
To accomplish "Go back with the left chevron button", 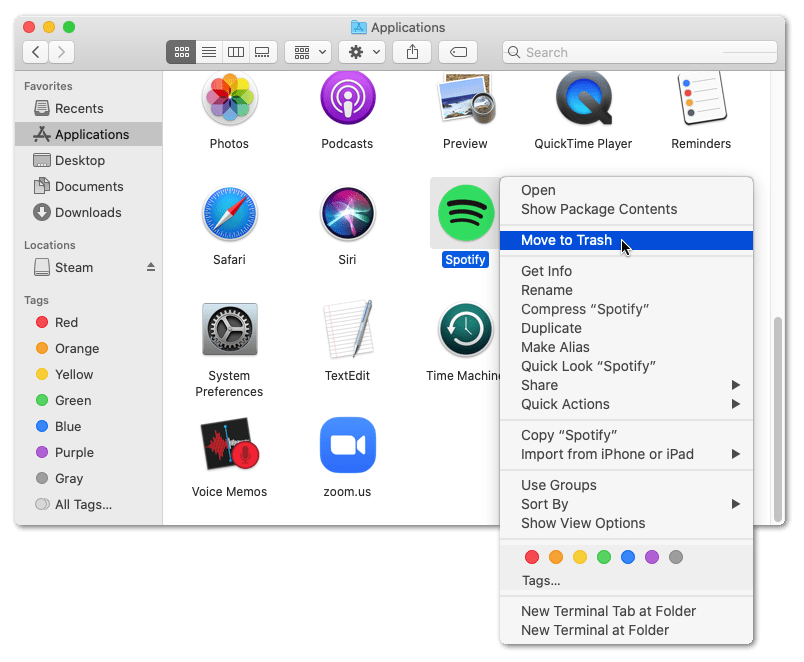I will (36, 52).
